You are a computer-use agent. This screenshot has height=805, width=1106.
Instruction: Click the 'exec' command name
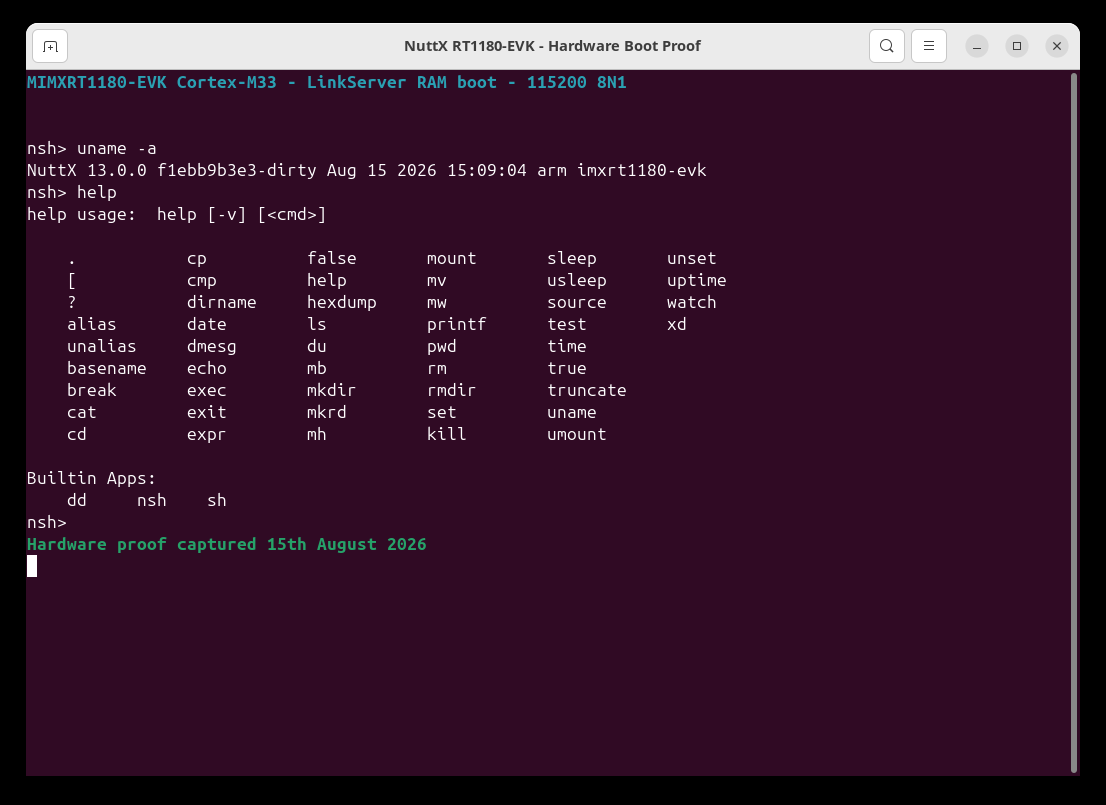pyautogui.click(x=207, y=390)
